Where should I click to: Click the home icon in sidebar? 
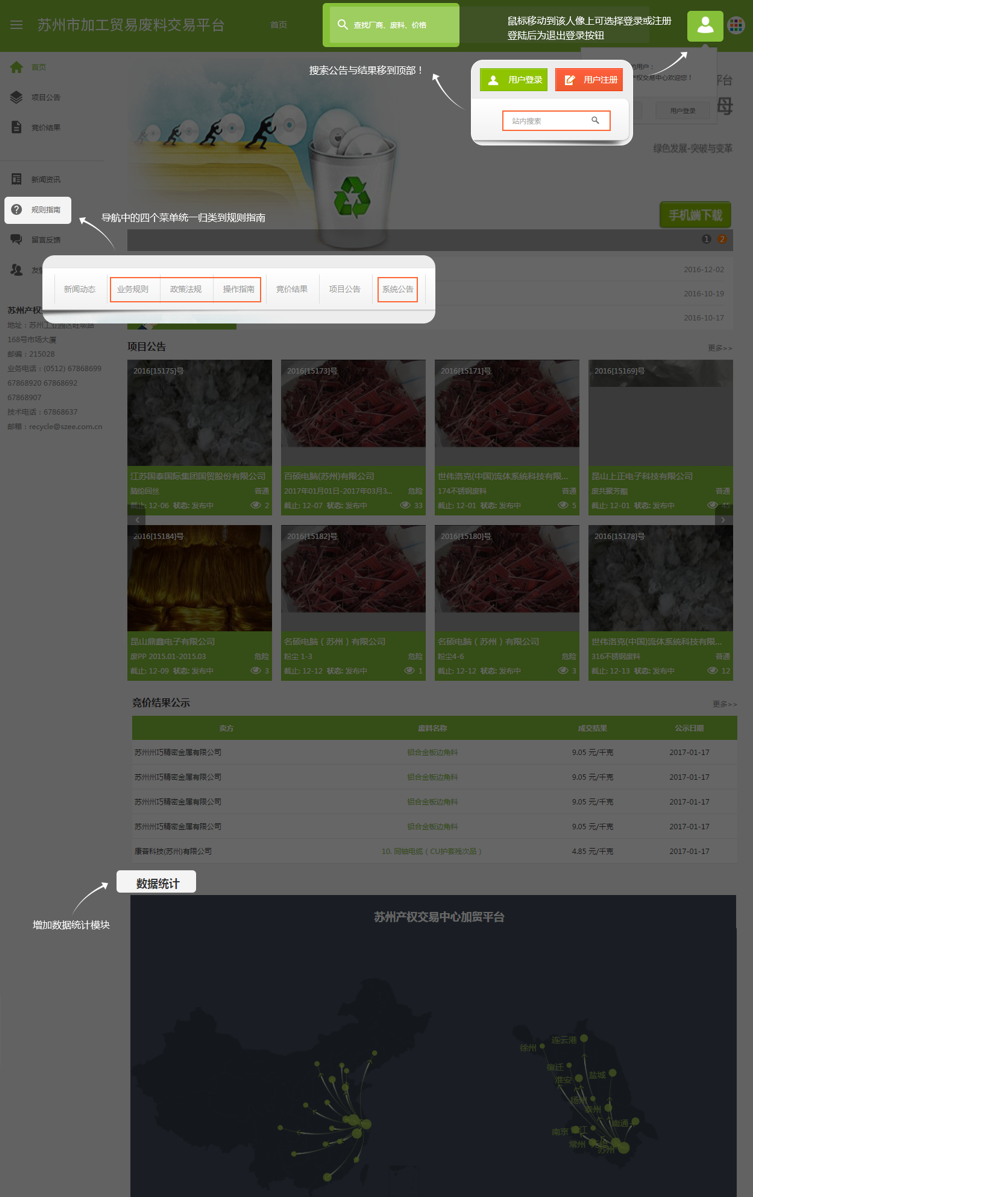pyautogui.click(x=16, y=67)
